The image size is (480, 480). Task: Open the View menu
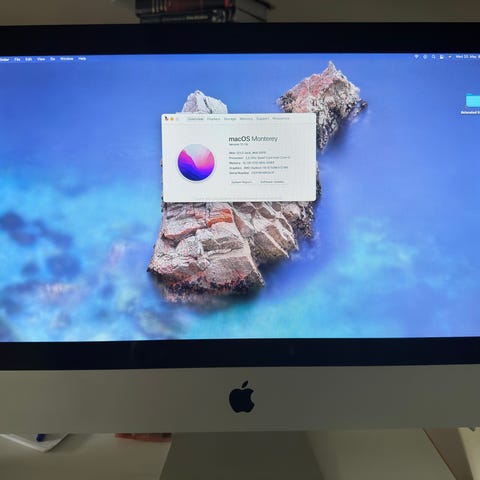click(41, 59)
